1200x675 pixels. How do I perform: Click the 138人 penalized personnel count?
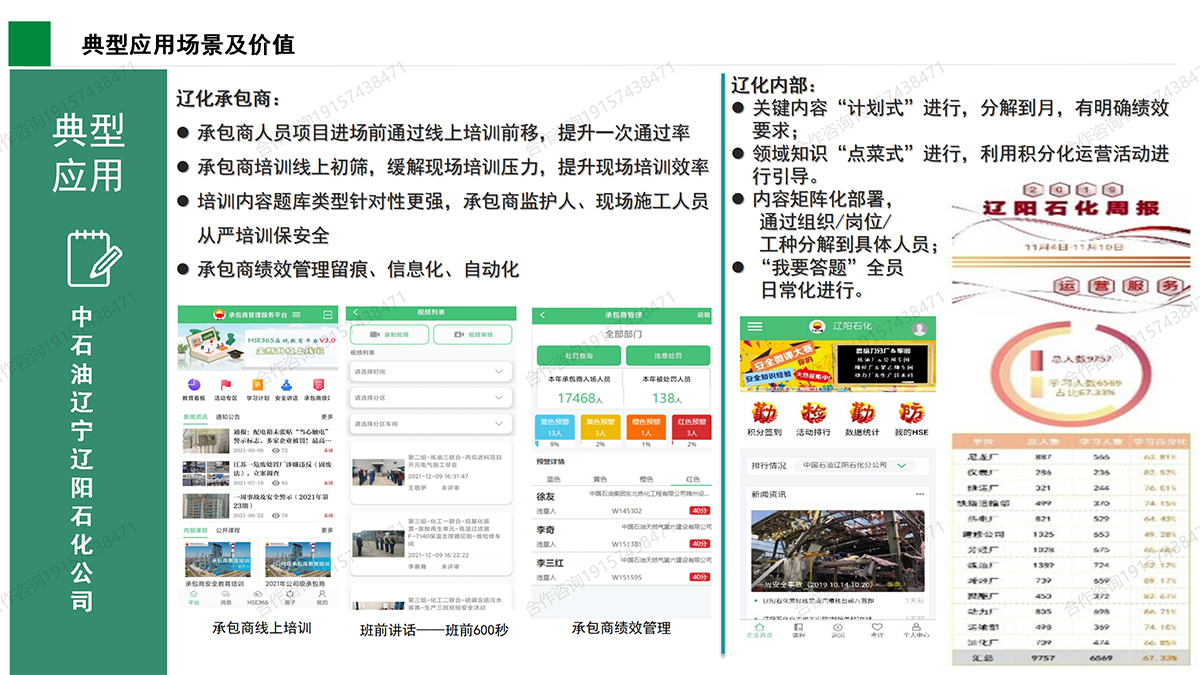[667, 398]
